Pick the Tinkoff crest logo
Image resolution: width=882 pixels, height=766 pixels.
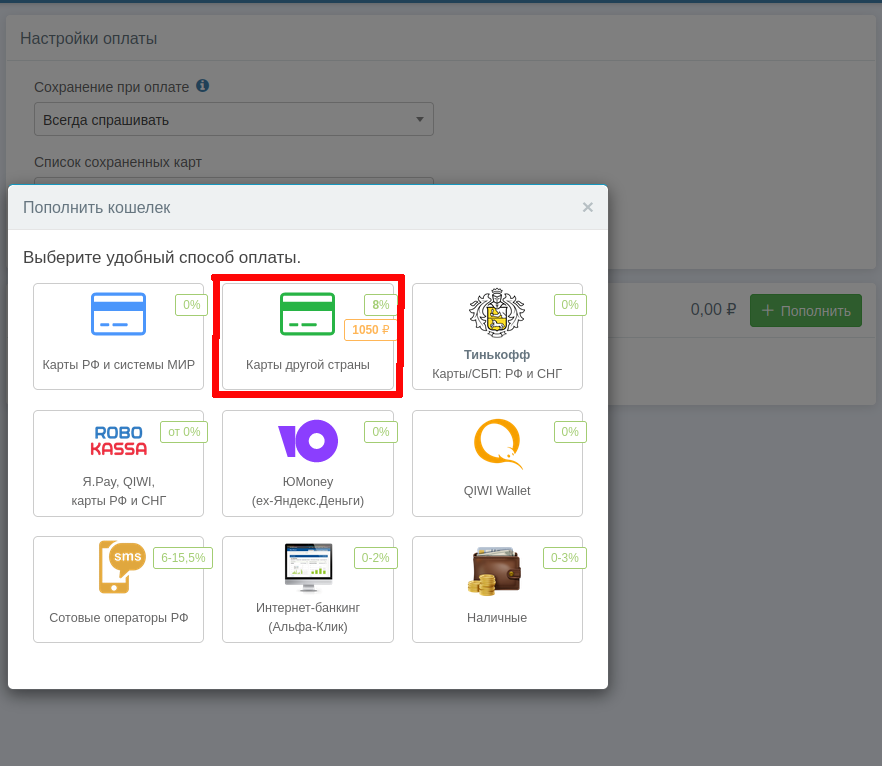(x=497, y=313)
